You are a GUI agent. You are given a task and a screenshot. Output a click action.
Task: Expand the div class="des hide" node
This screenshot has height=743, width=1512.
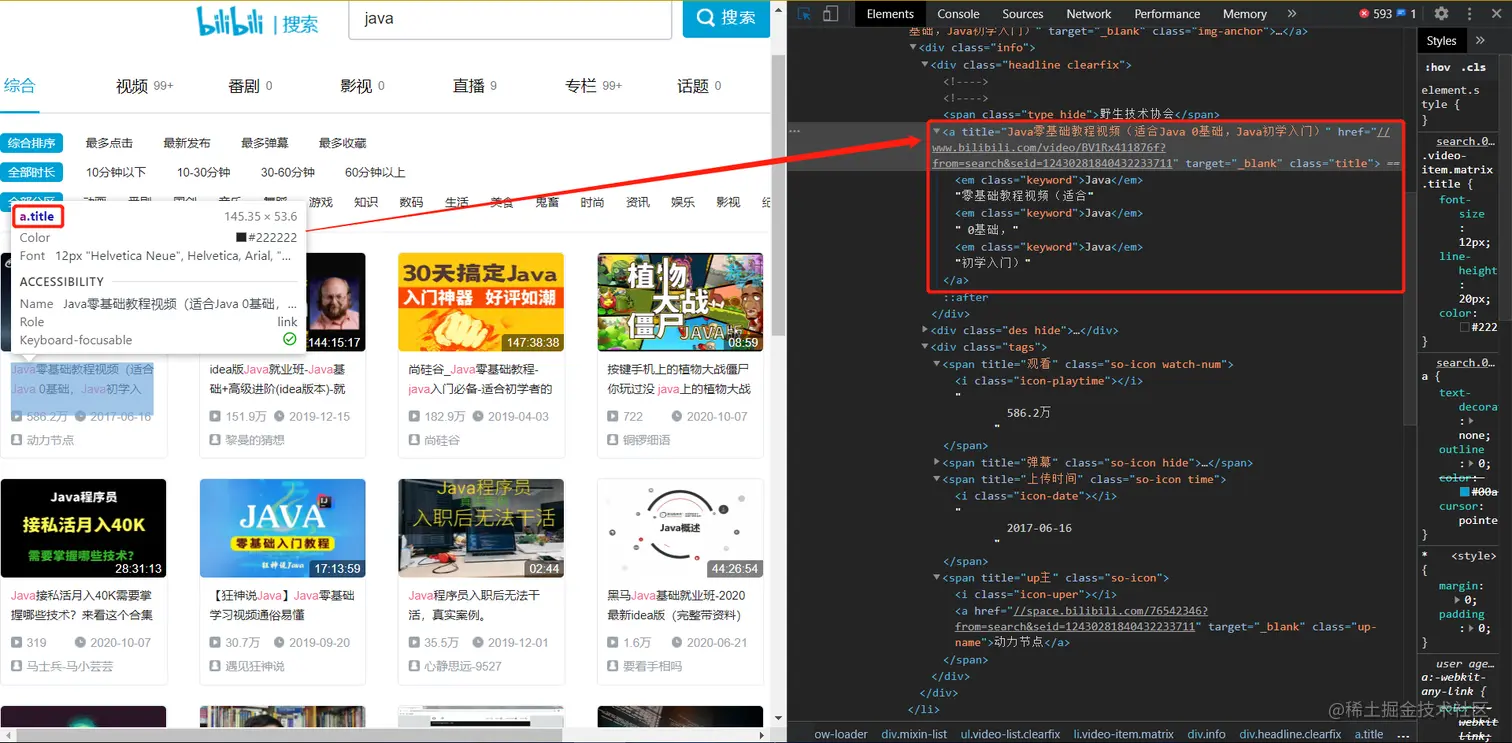point(924,330)
